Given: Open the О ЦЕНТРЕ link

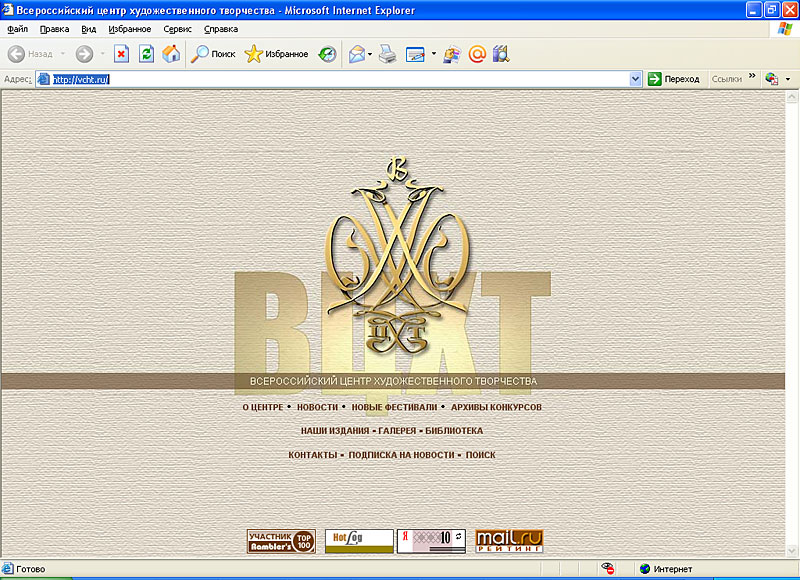Looking at the screenshot, I should click(x=263, y=408).
